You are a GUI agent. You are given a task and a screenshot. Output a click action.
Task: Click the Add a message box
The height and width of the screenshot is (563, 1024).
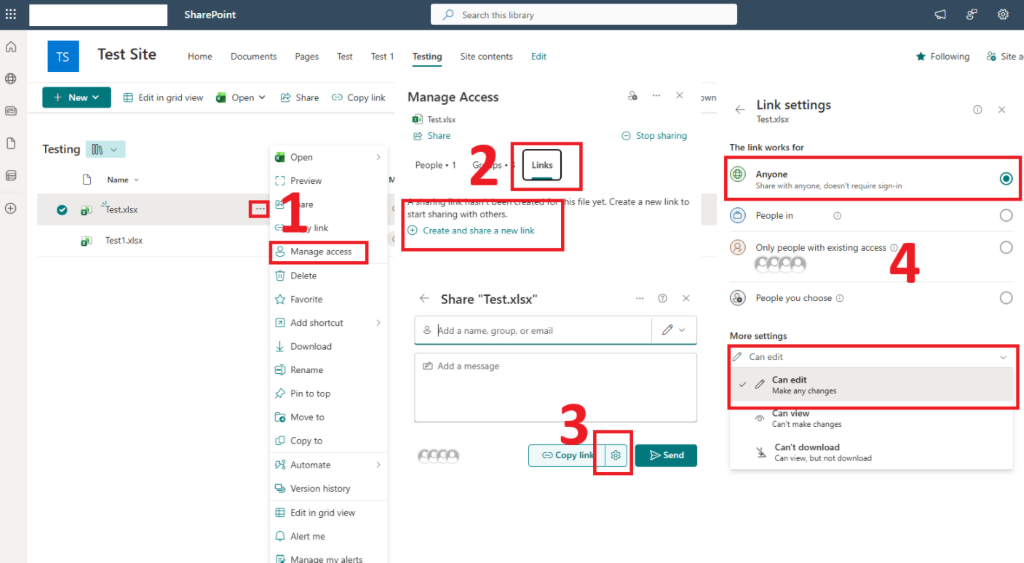point(555,387)
